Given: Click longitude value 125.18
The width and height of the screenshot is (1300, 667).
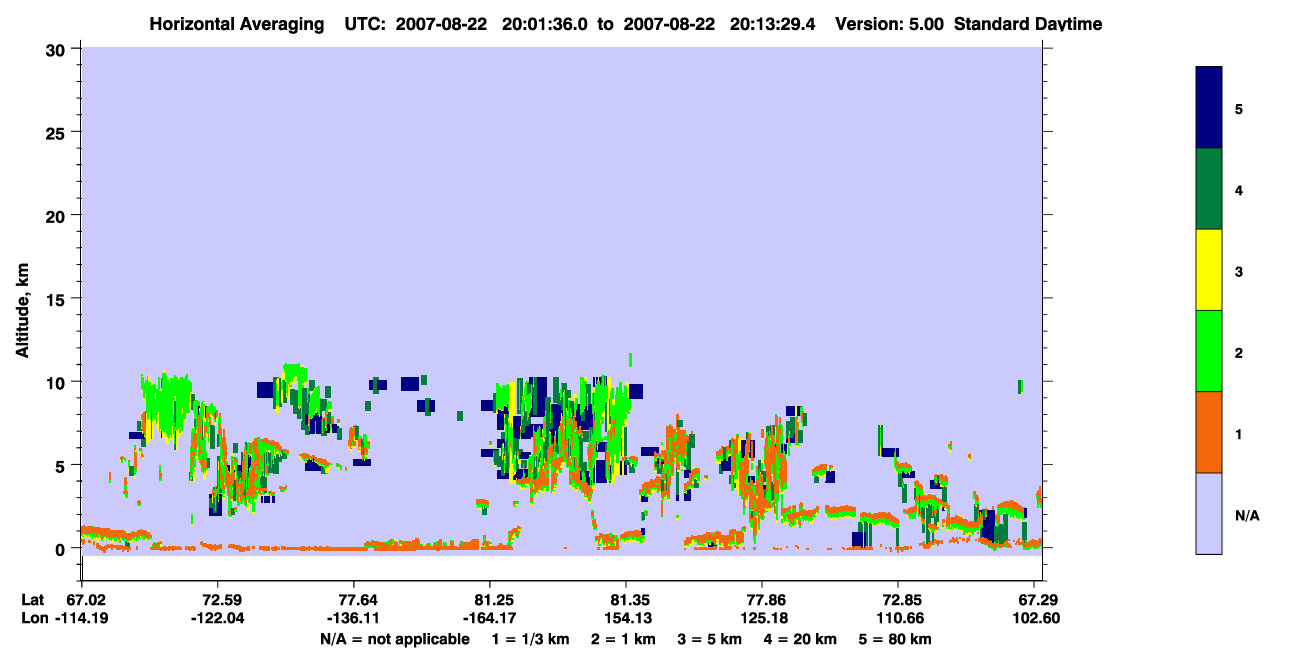Looking at the screenshot, I should point(763,618).
